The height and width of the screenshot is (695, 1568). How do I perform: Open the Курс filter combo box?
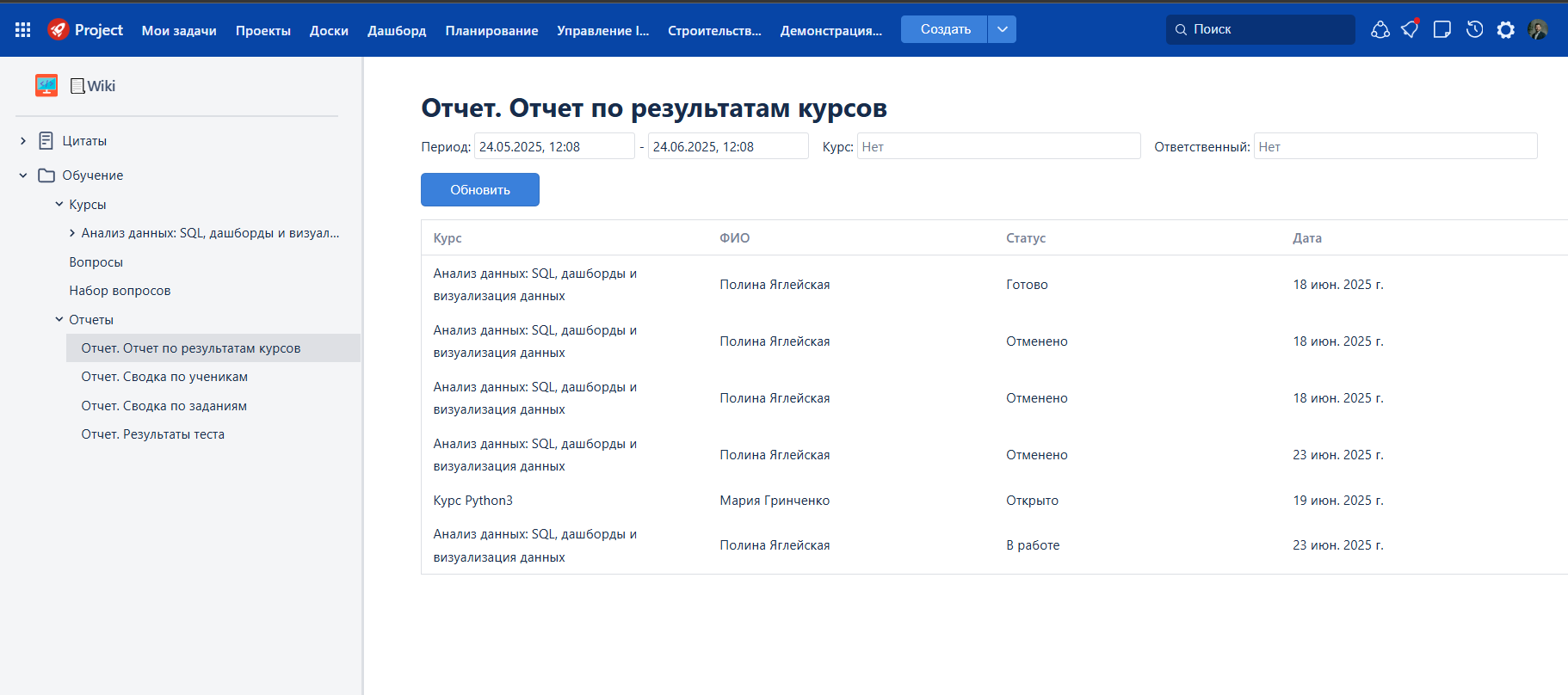(x=998, y=146)
